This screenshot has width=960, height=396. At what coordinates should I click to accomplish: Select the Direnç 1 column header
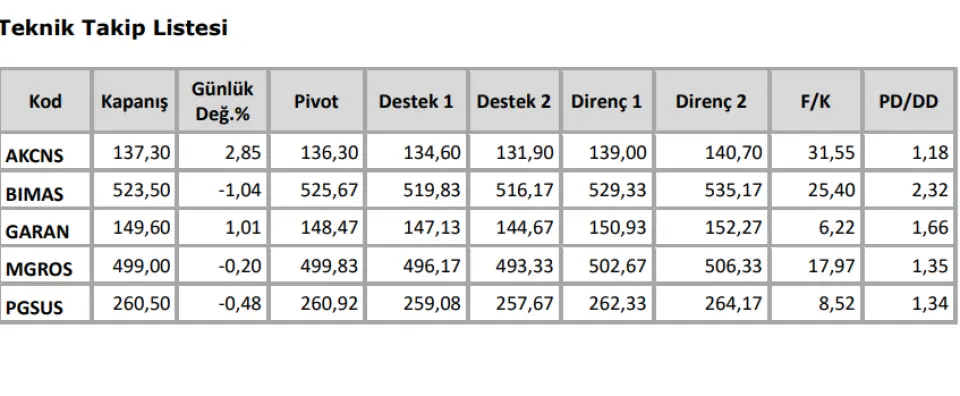point(607,101)
